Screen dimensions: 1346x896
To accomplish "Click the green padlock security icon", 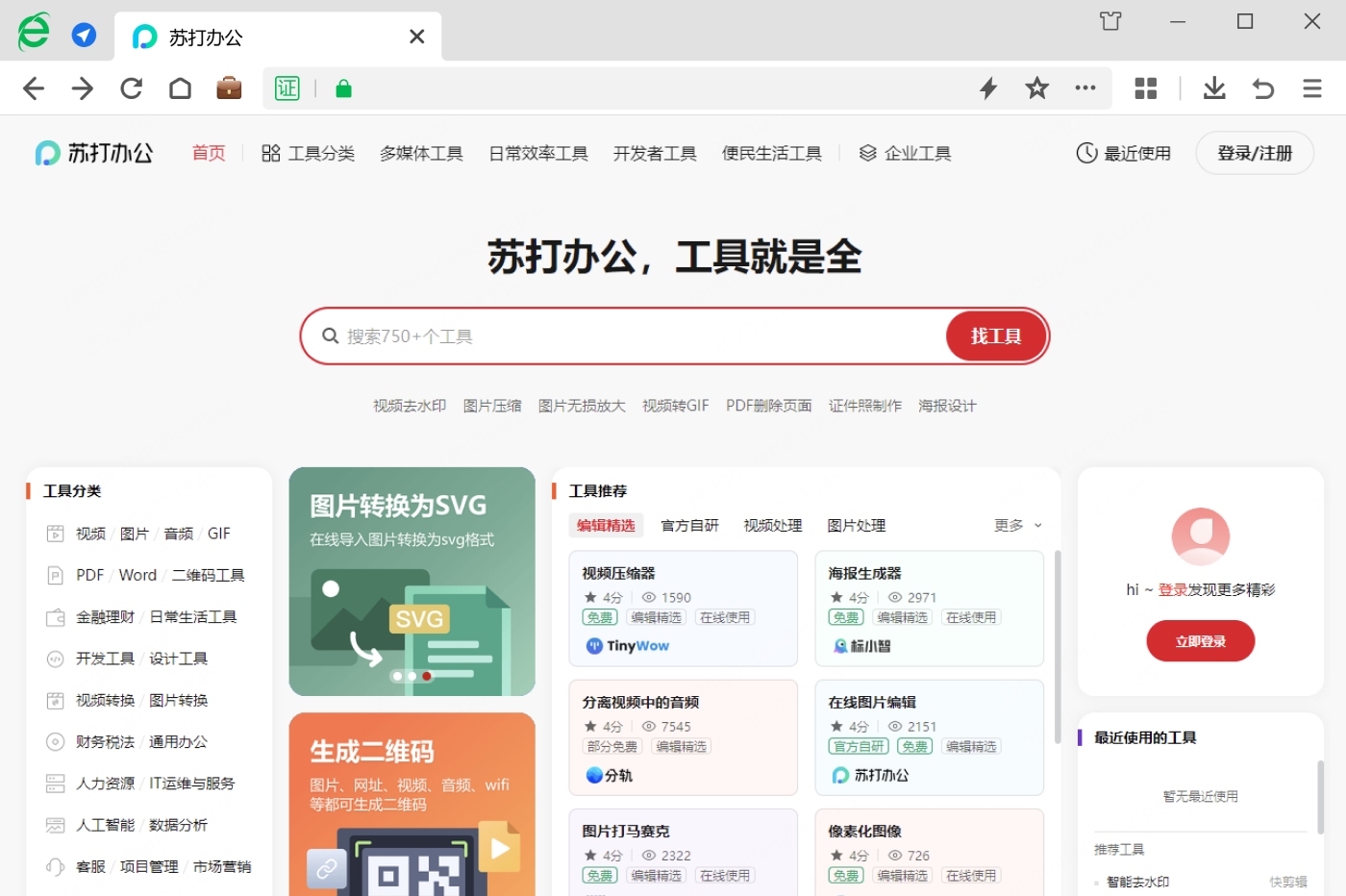I will [343, 88].
